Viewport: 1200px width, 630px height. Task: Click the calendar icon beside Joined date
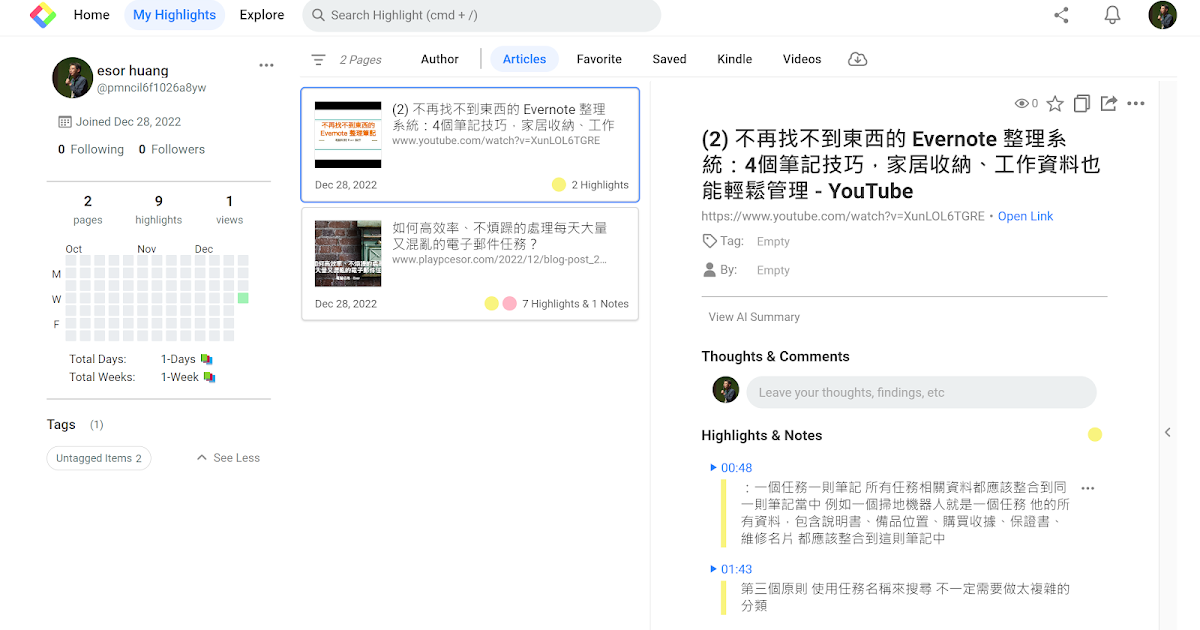pos(65,122)
